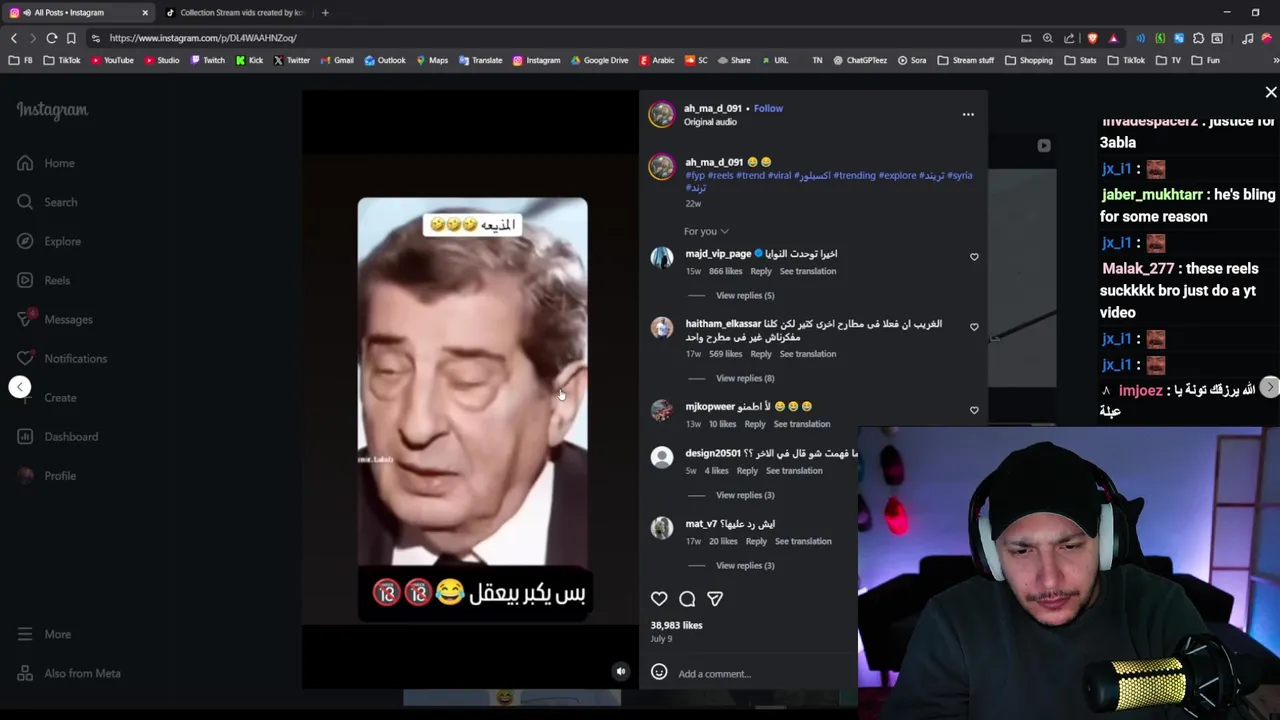Open a new browser tab
The height and width of the screenshot is (720, 1280).
point(325,13)
